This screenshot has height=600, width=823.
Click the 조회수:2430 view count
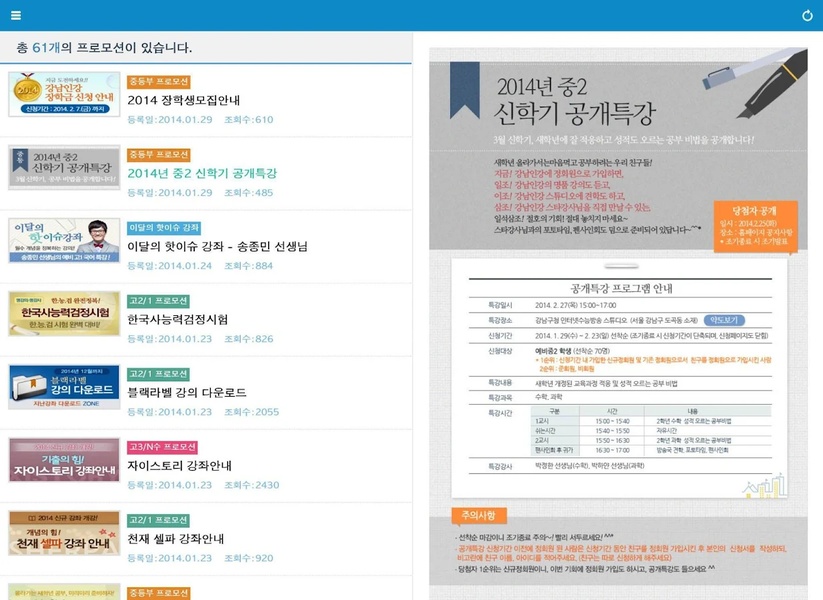251,485
